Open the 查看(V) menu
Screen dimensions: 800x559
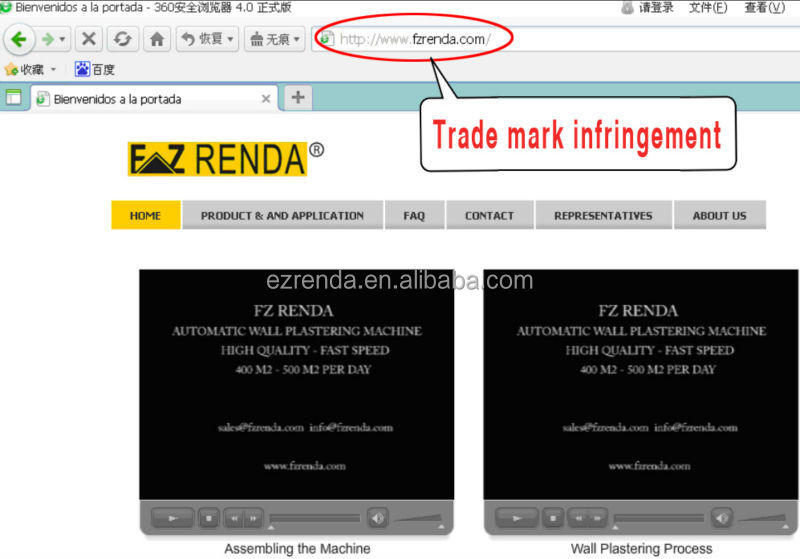(x=764, y=8)
